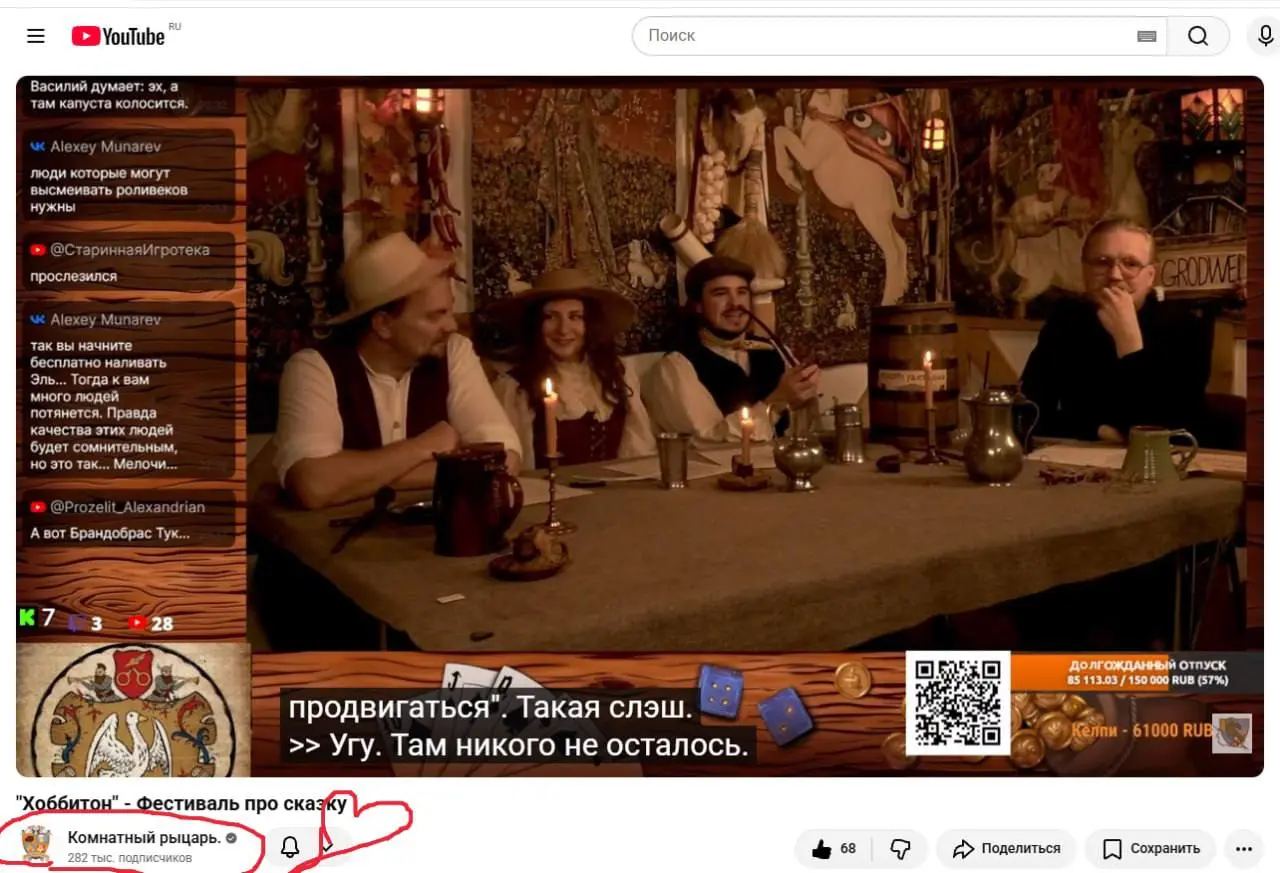Viewport: 1280px width, 873px height.
Task: Open the Комнатный рыцарь channel name link
Action: tap(144, 838)
